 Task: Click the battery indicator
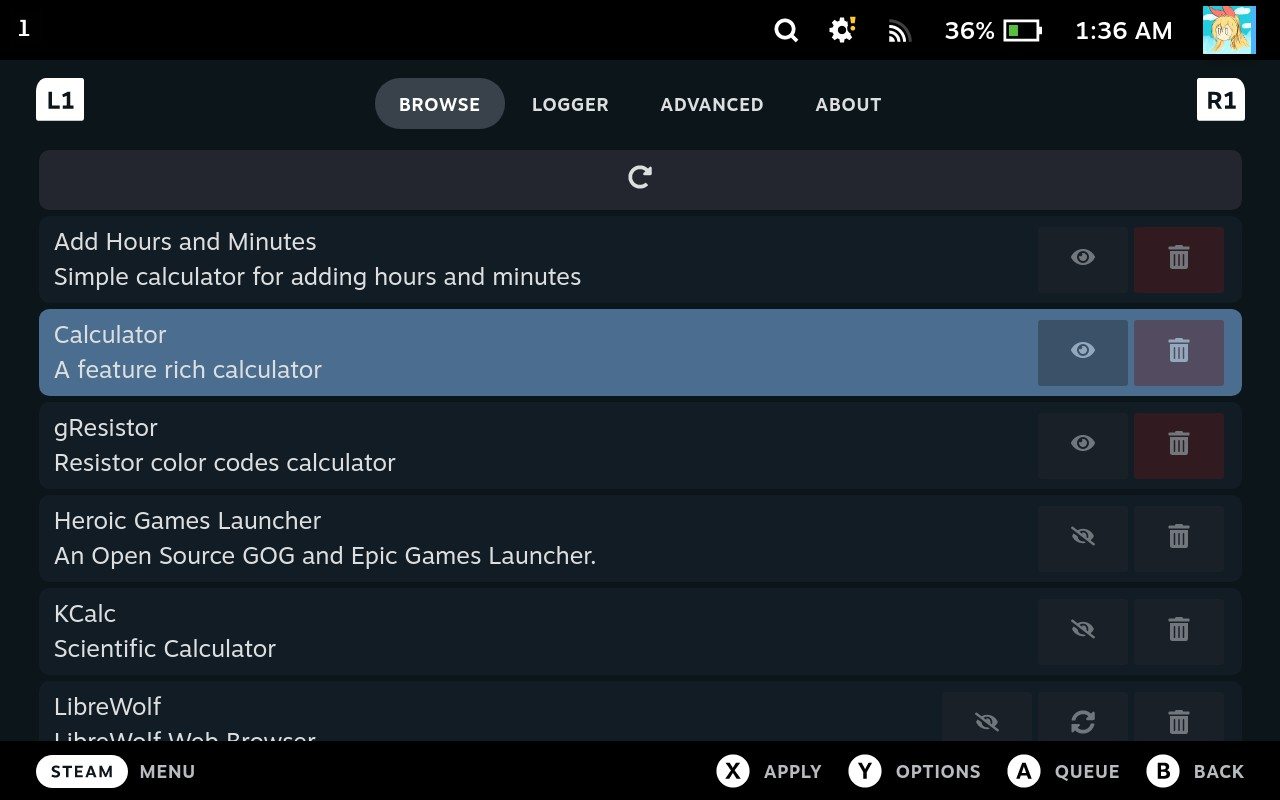click(1023, 31)
